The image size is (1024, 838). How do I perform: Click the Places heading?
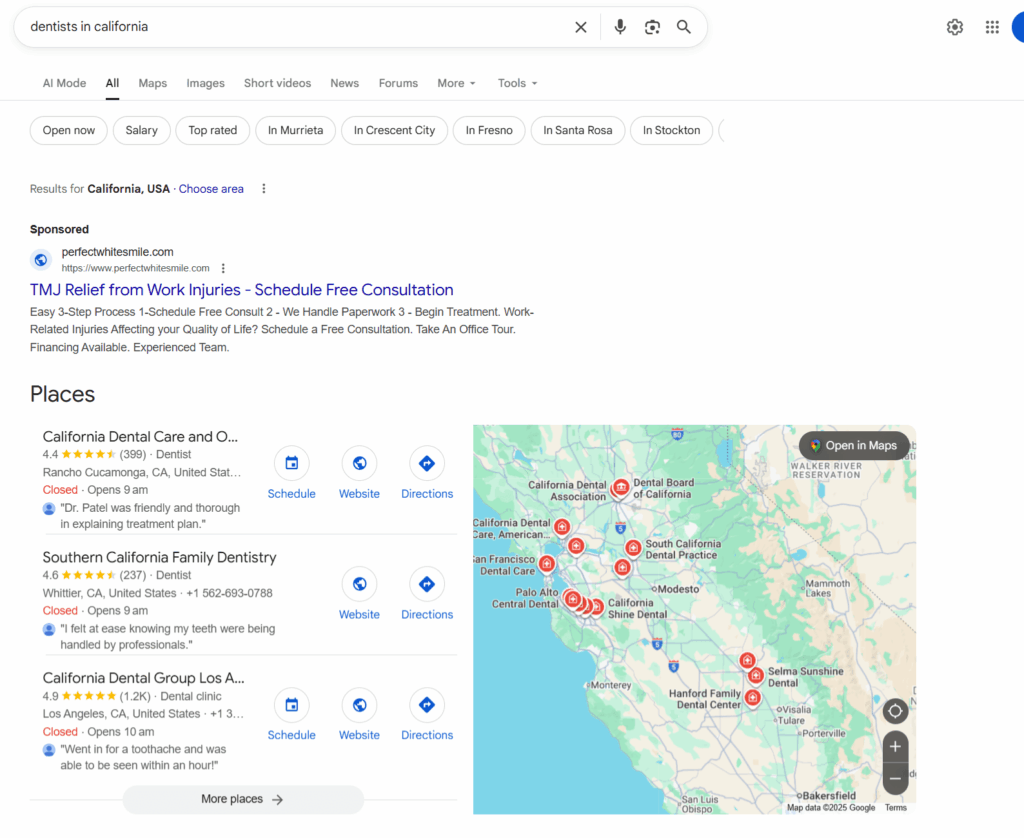coord(63,395)
